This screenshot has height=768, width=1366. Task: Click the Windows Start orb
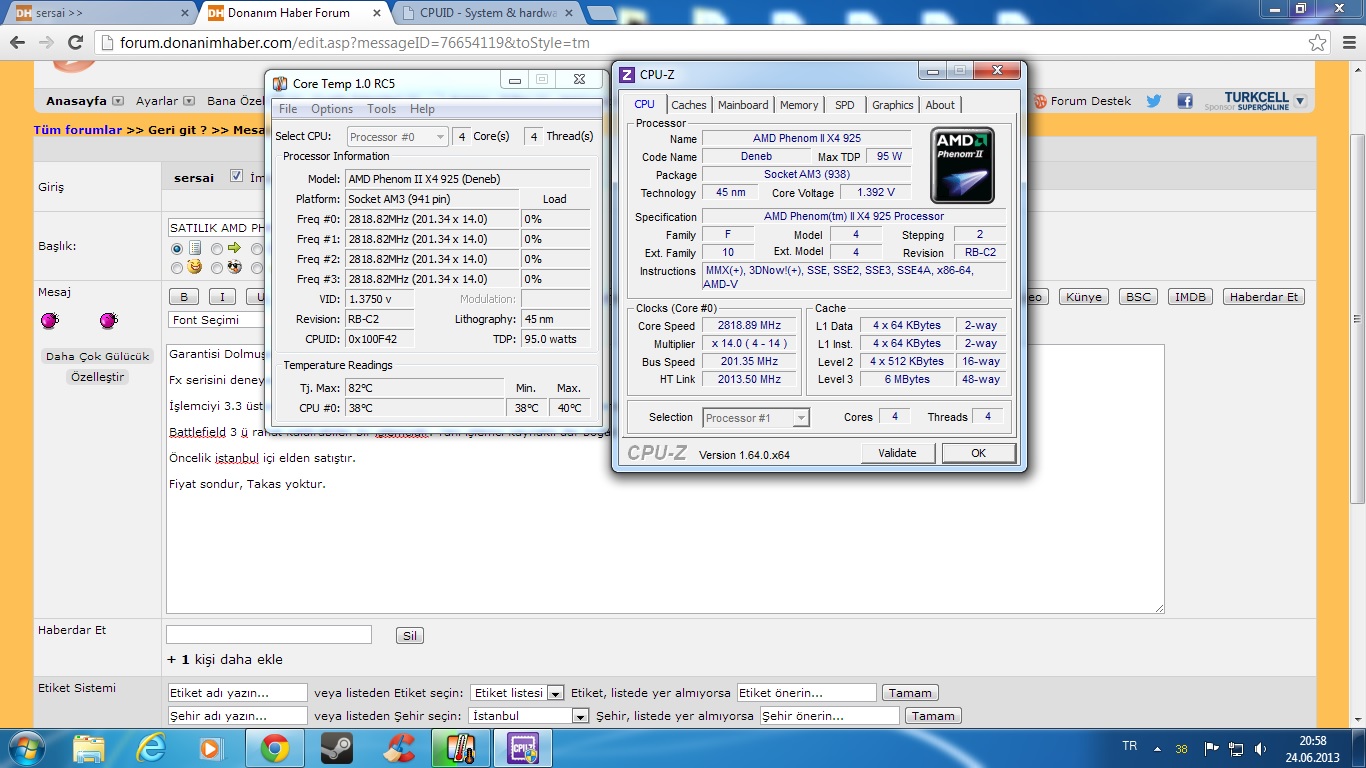point(27,747)
